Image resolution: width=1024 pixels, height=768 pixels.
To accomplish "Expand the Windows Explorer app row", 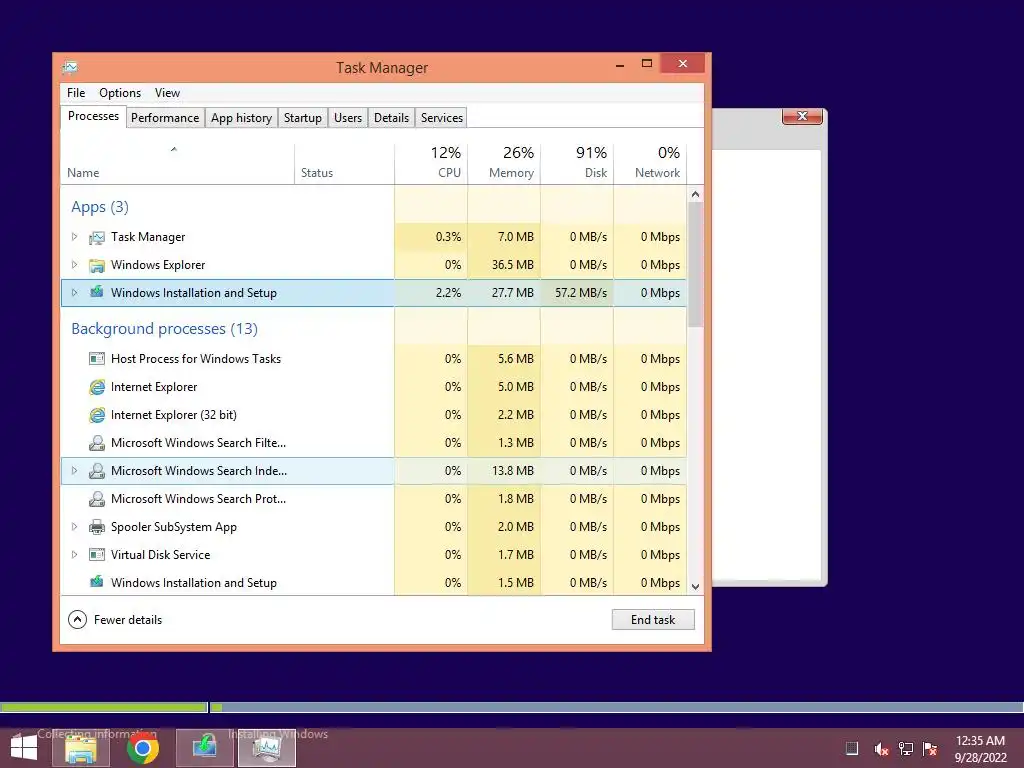I will pyautogui.click(x=74, y=265).
